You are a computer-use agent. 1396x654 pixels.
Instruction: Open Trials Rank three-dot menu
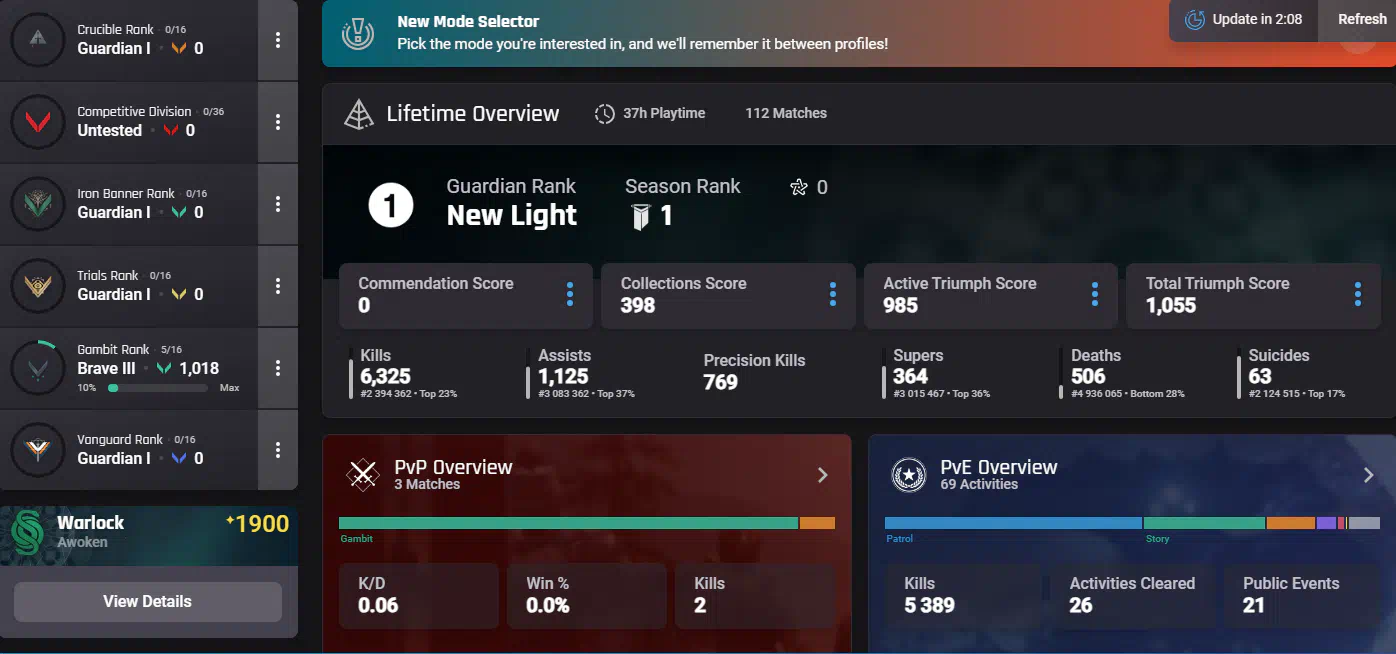(278, 286)
